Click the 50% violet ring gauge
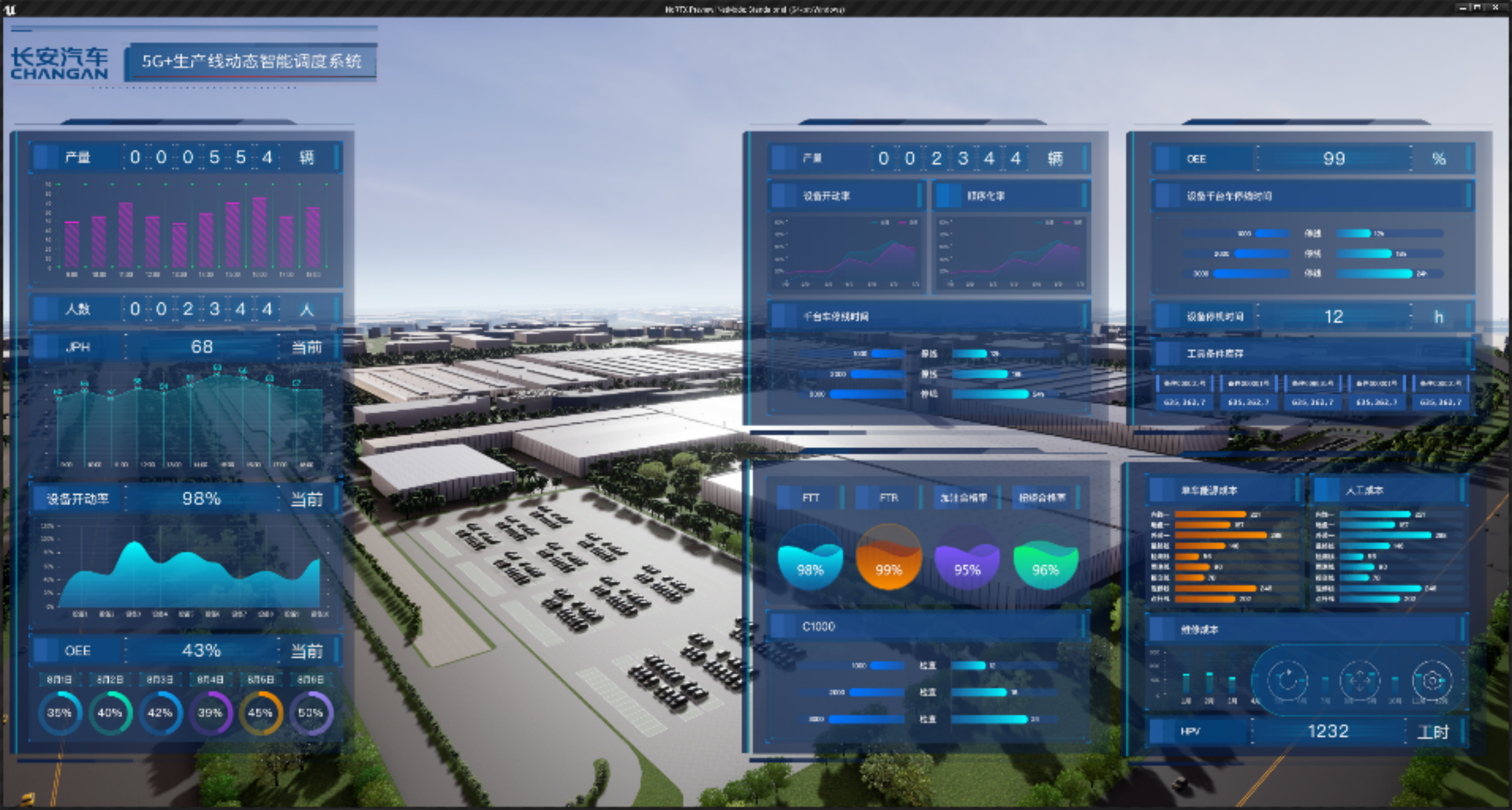Image resolution: width=1512 pixels, height=810 pixels. coord(311,713)
